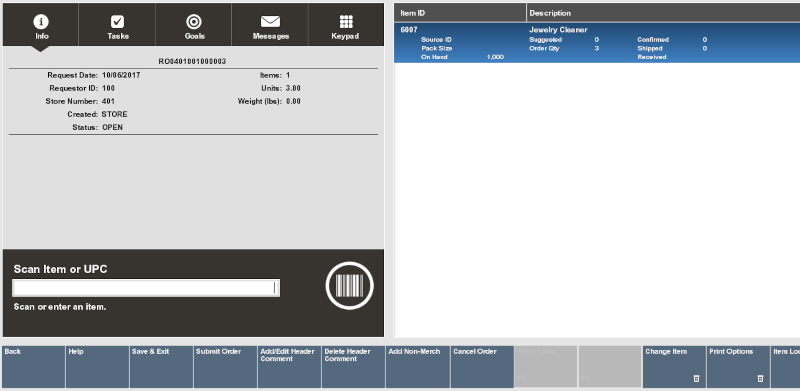
Task: Open the Change Item menu button
Action: pyautogui.click(x=674, y=367)
